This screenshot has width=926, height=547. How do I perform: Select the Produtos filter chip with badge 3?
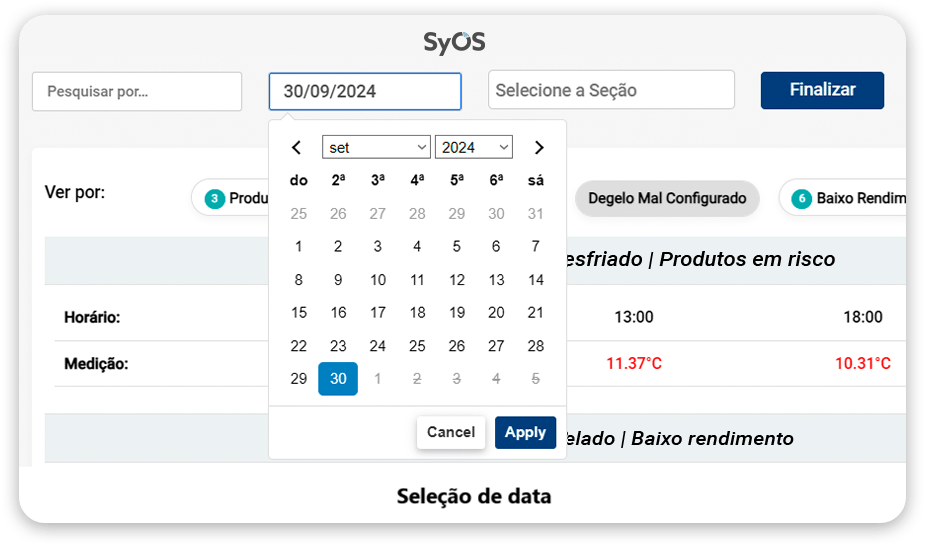click(230, 198)
